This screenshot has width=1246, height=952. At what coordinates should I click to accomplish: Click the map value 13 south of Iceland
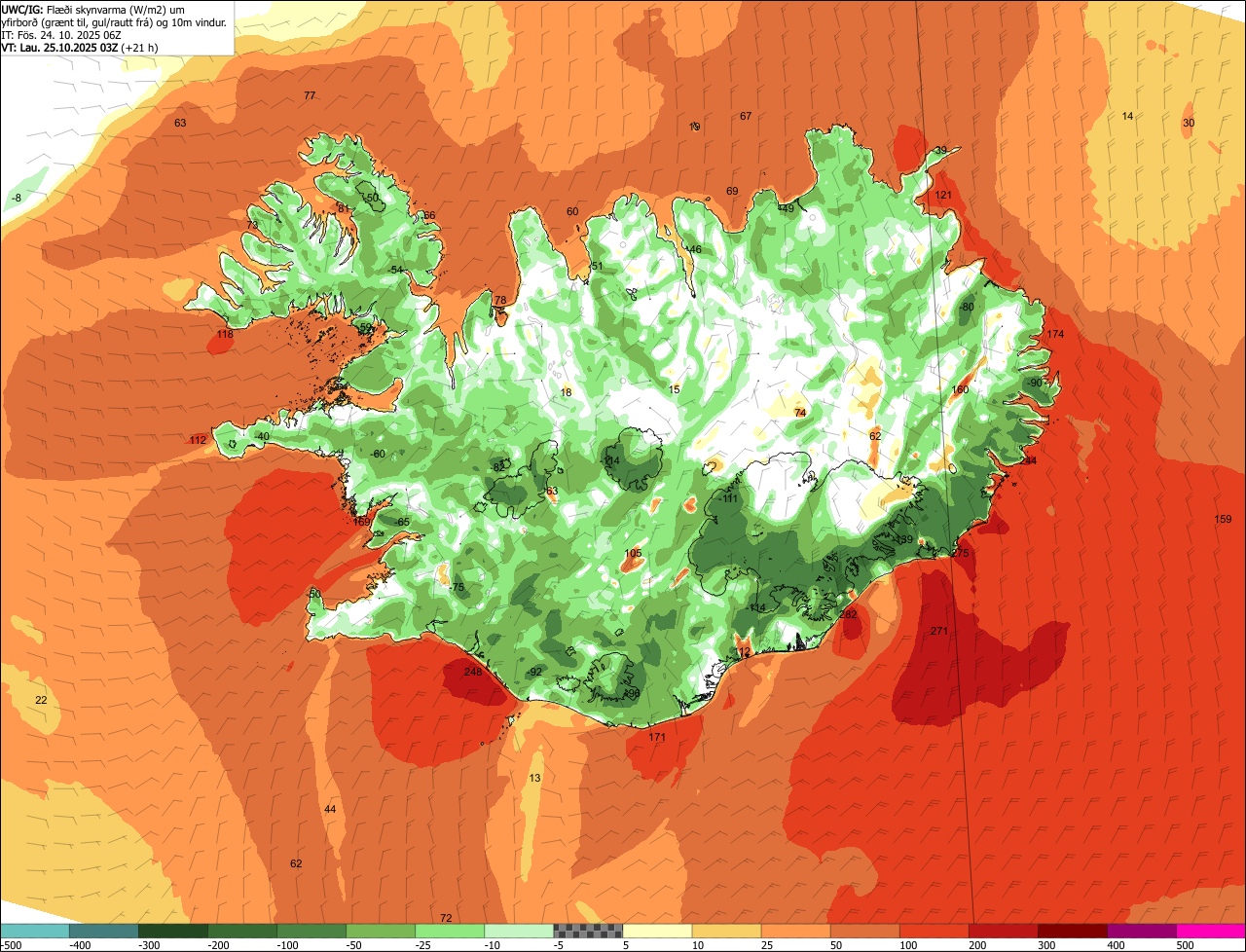[534, 778]
